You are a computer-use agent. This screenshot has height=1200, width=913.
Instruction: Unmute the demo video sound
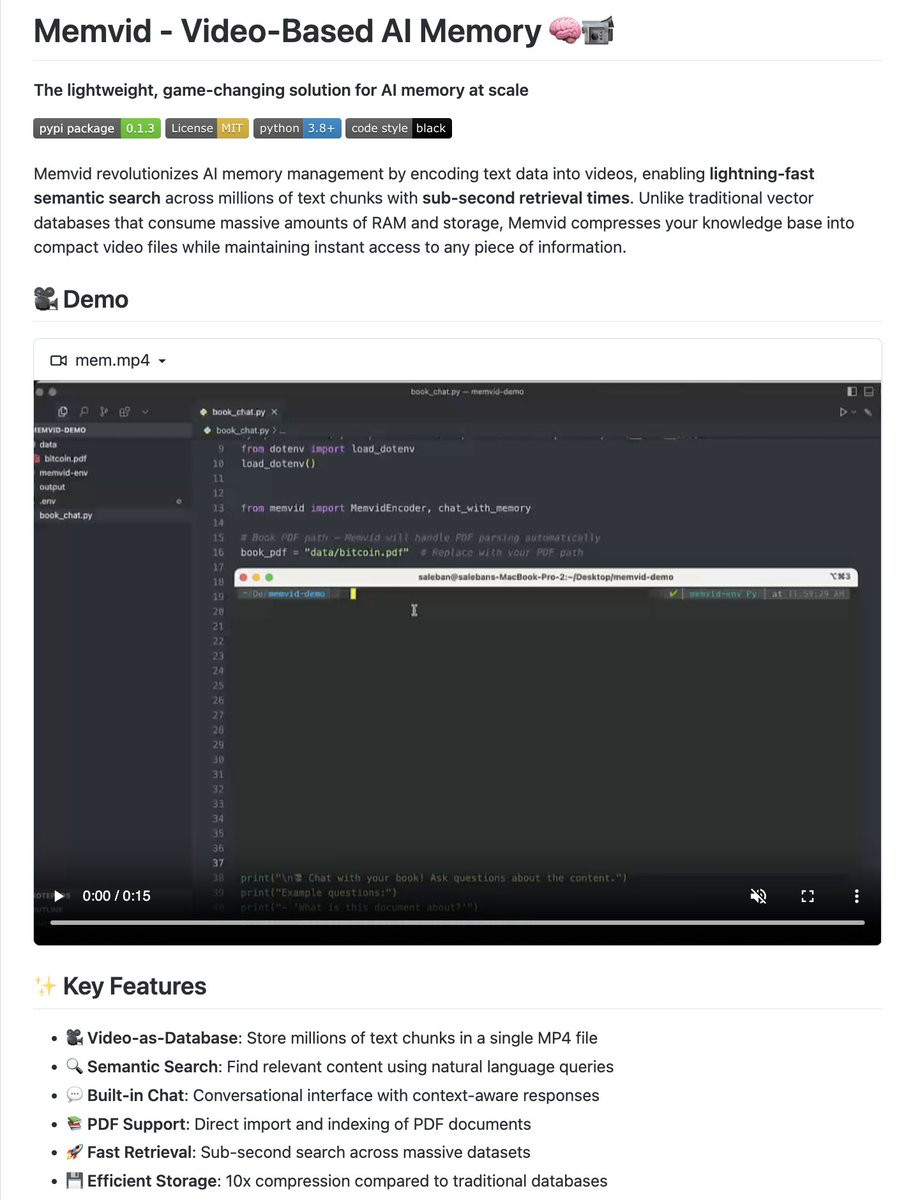point(758,896)
